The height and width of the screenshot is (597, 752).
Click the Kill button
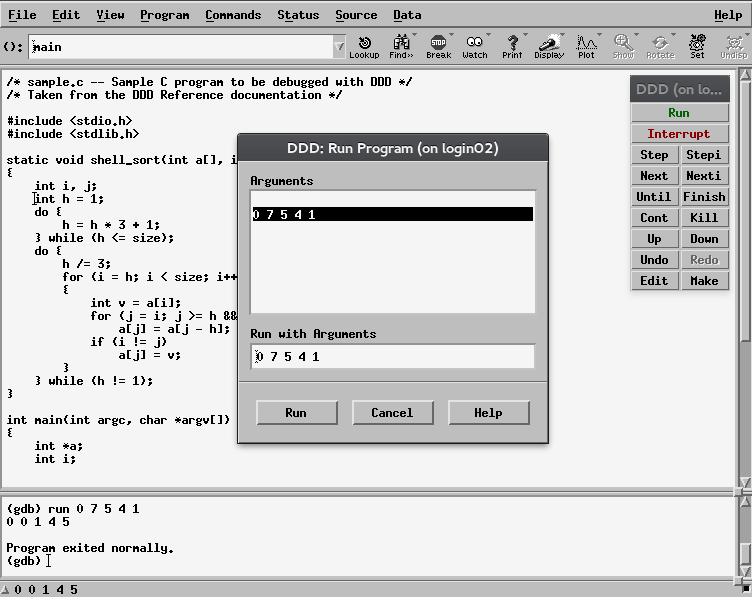point(704,218)
